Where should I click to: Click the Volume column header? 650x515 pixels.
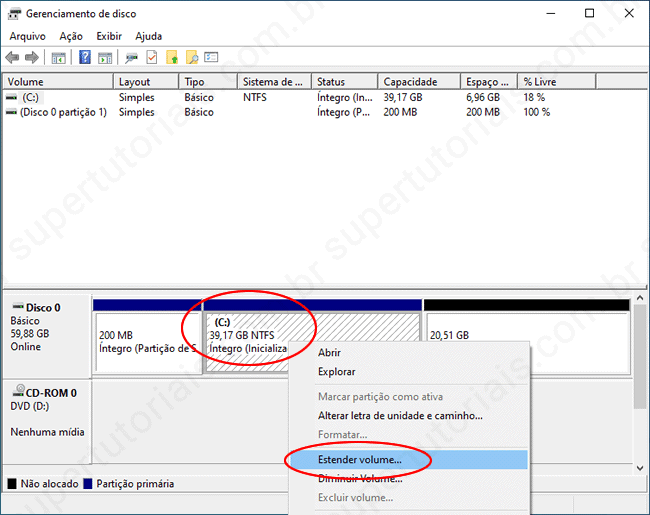[58, 82]
